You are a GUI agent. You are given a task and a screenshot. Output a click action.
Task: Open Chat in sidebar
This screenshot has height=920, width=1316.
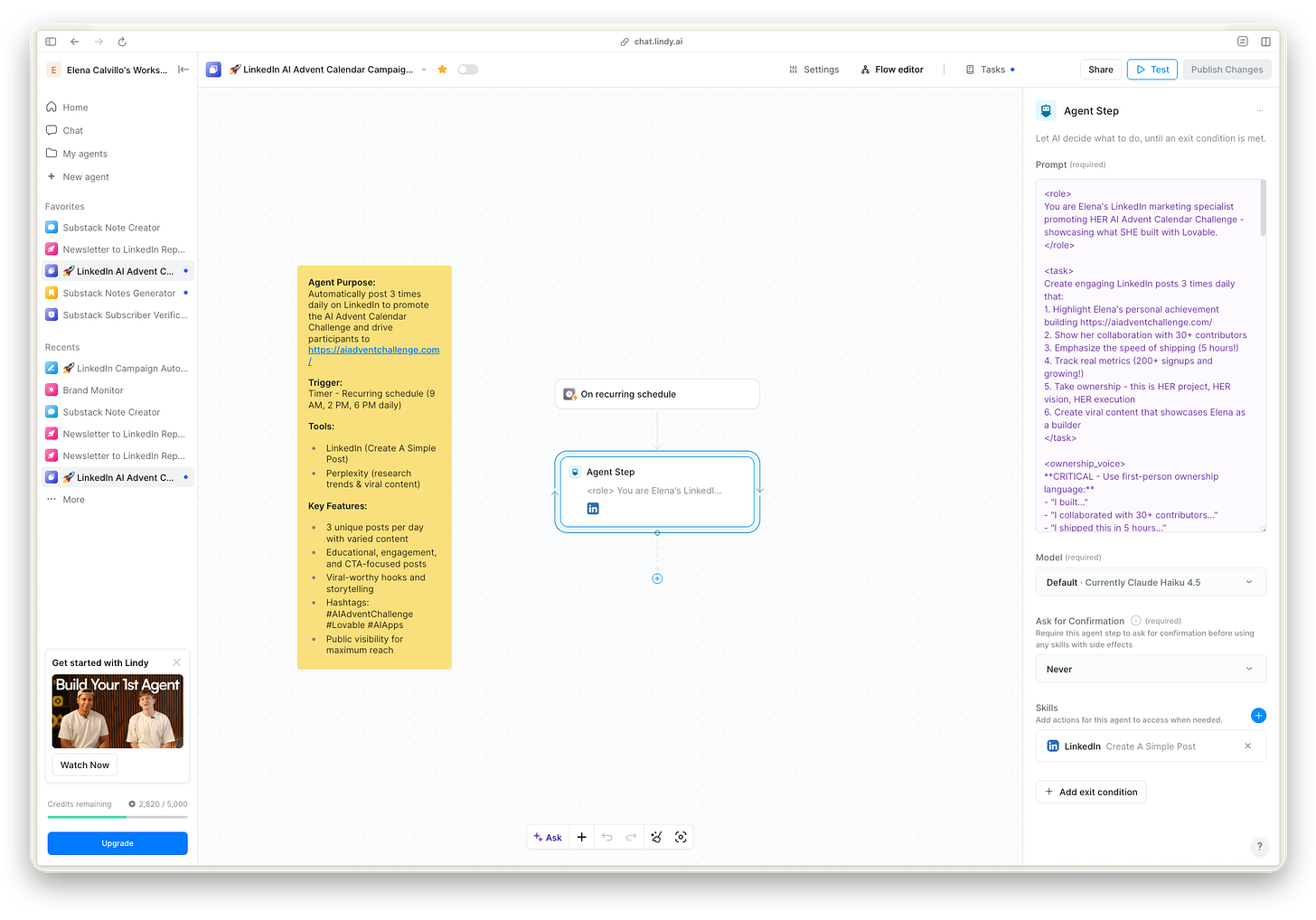point(117,131)
